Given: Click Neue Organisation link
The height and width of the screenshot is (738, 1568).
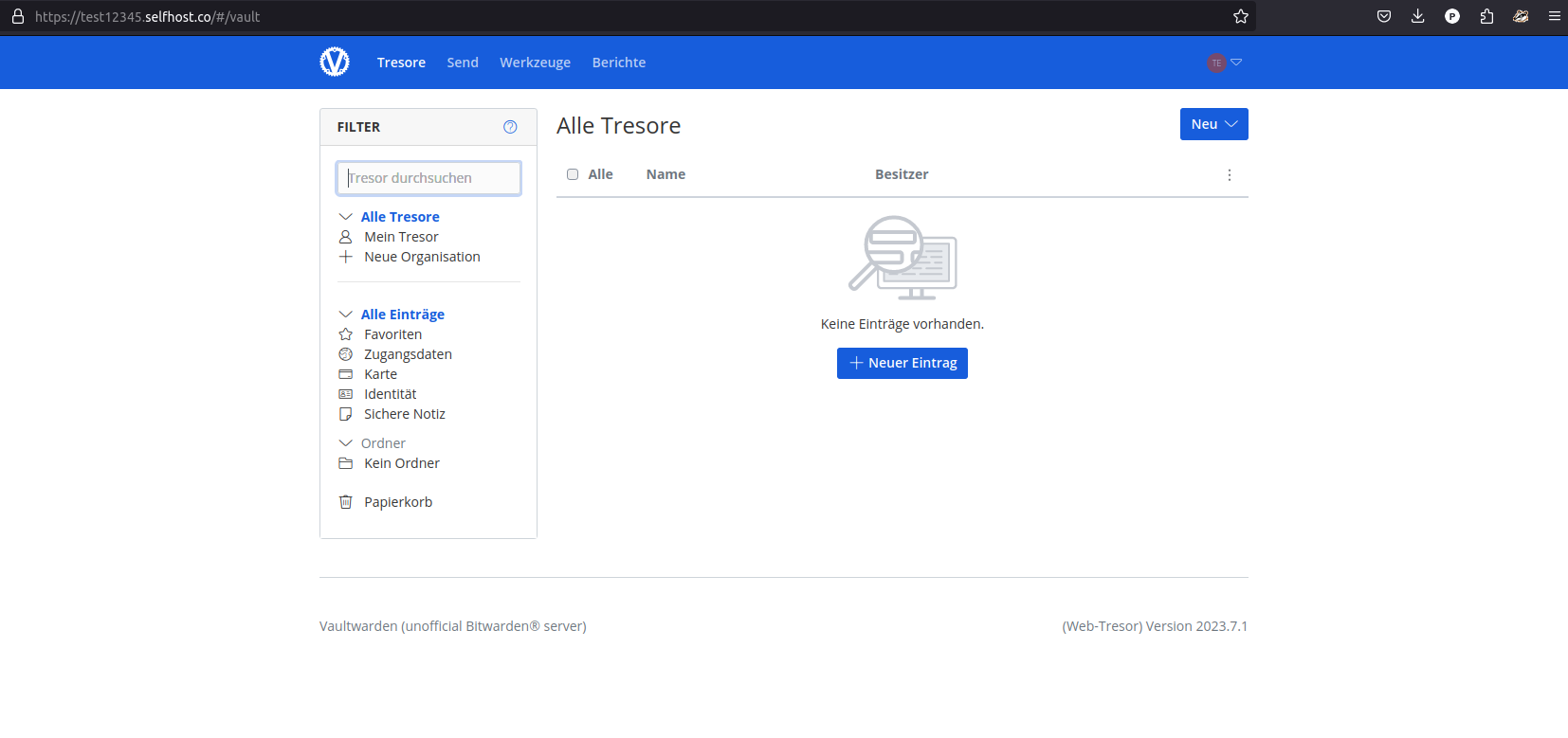Looking at the screenshot, I should click(x=422, y=257).
